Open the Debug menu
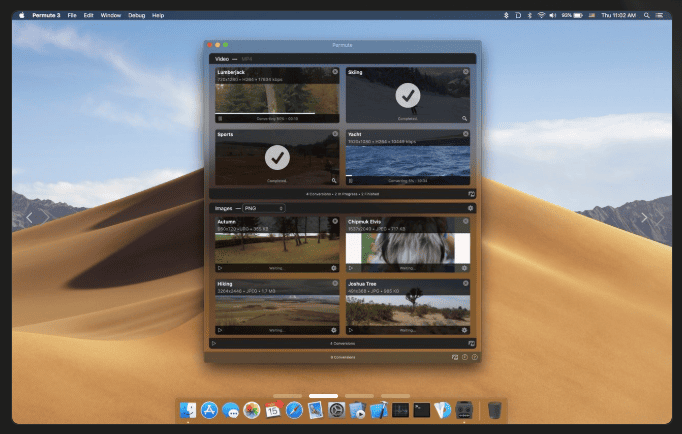Screen dimensions: 682x434 coord(136,15)
